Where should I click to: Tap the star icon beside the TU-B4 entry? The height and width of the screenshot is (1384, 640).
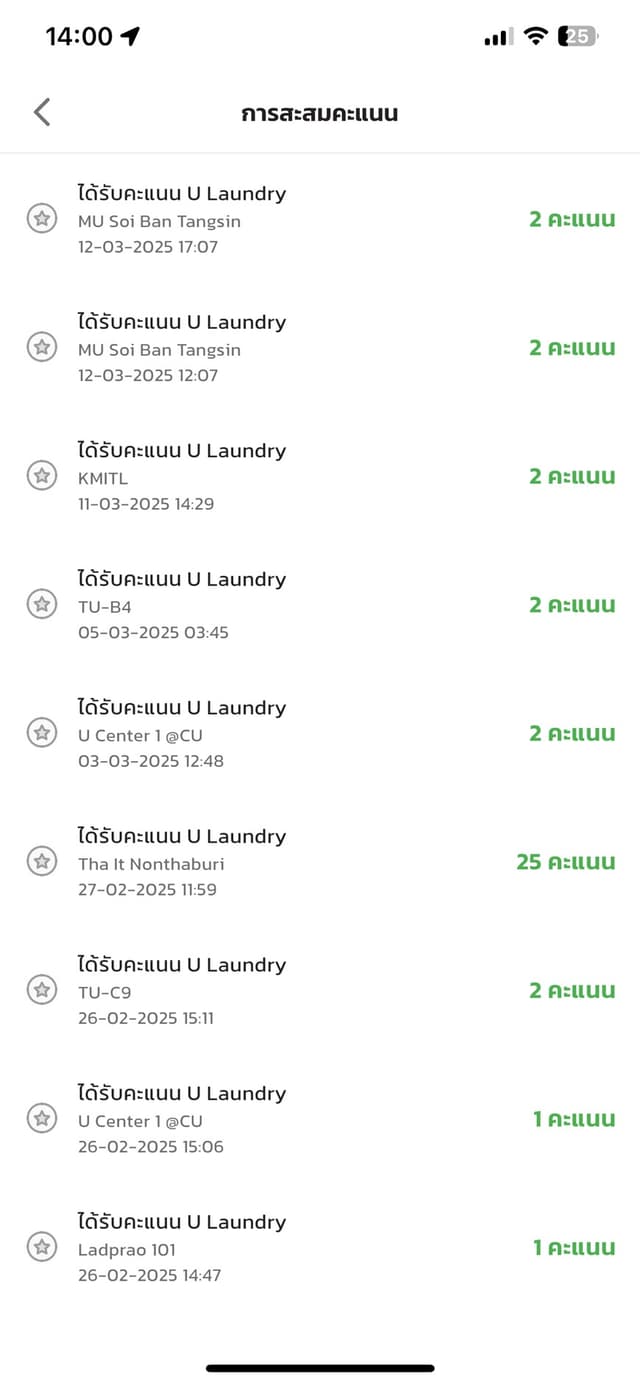point(41,604)
